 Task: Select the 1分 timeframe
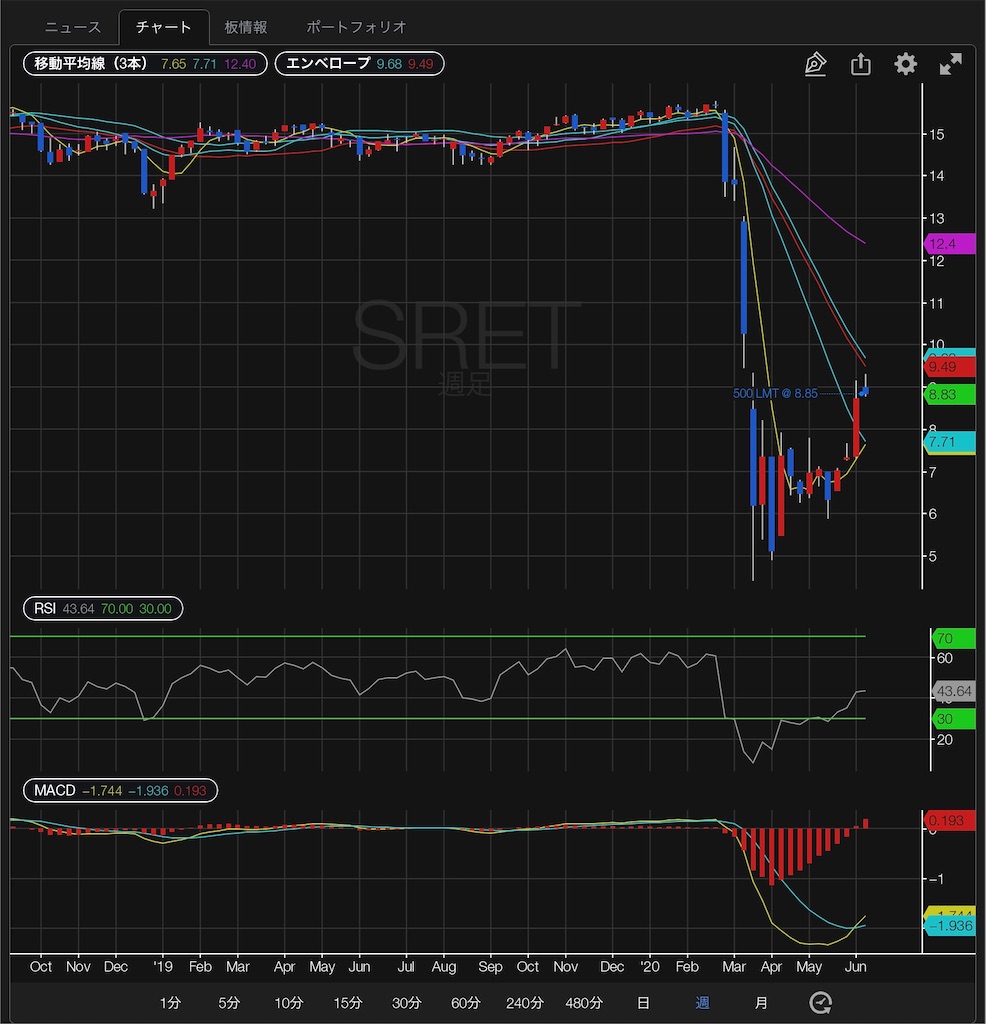tap(170, 1002)
